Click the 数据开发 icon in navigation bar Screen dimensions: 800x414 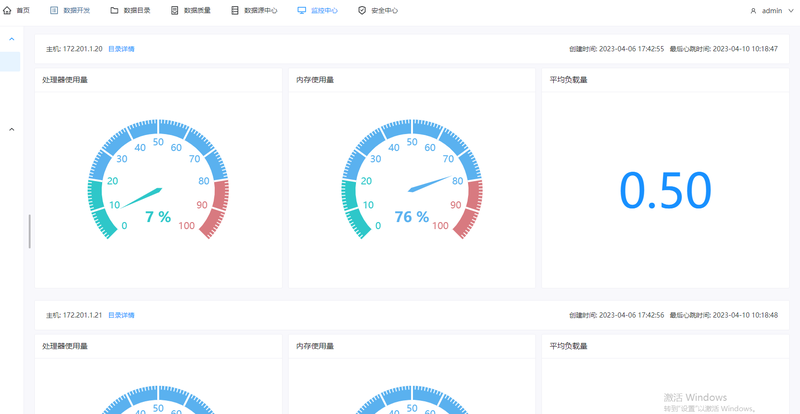(54, 10)
